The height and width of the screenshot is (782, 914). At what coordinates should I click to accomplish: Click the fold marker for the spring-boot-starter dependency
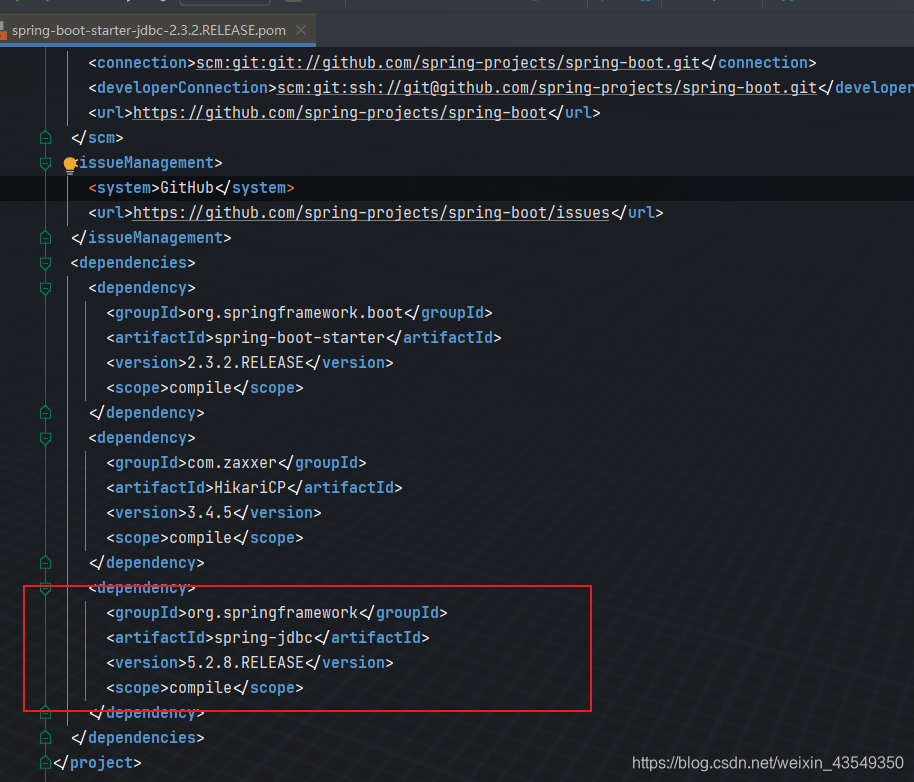pos(45,287)
